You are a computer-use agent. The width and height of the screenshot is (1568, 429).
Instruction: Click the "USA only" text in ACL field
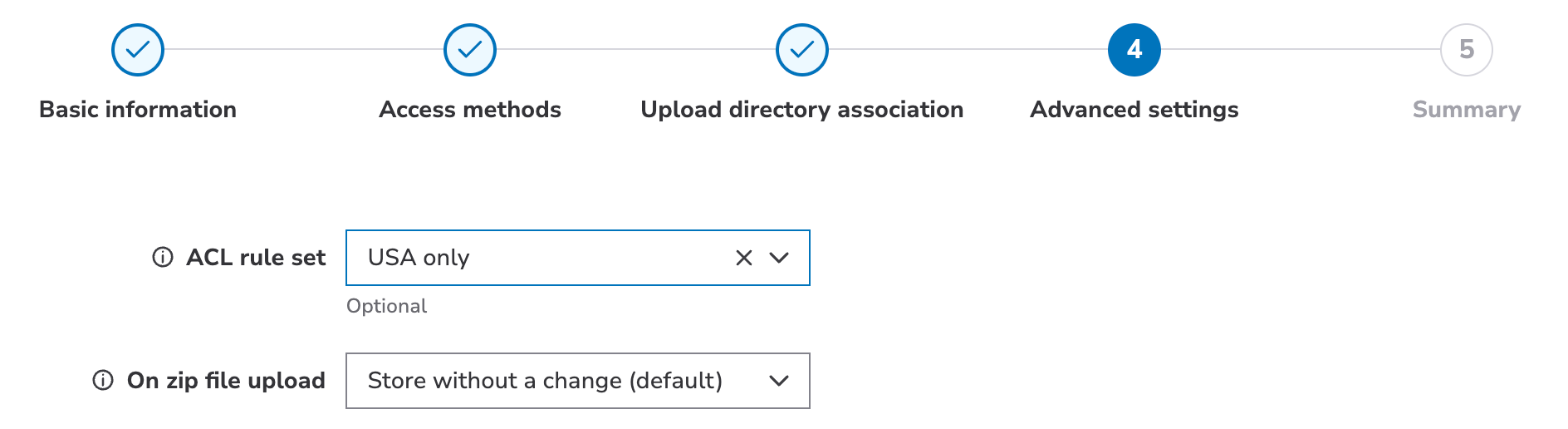419,258
